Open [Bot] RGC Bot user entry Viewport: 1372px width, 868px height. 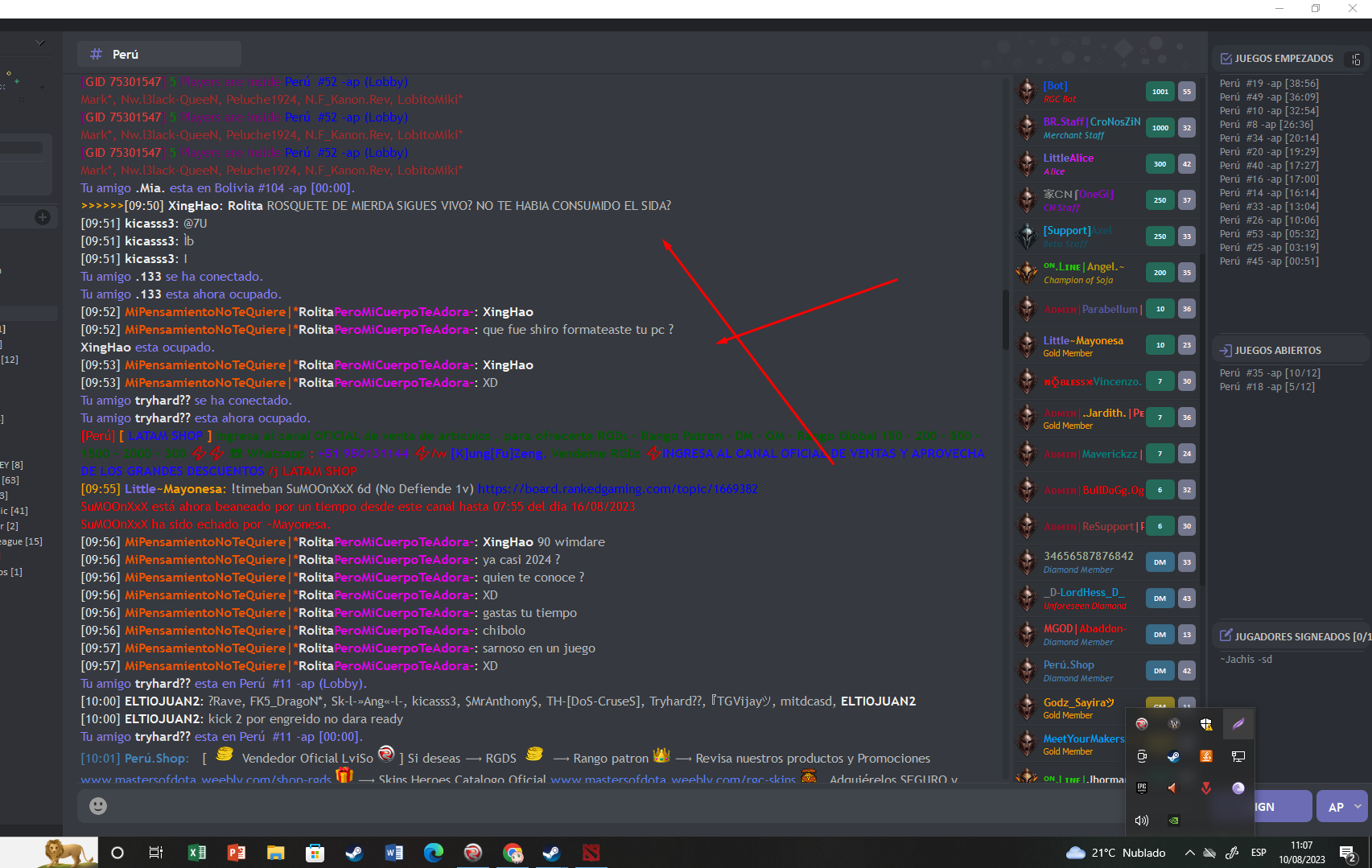(x=1106, y=92)
